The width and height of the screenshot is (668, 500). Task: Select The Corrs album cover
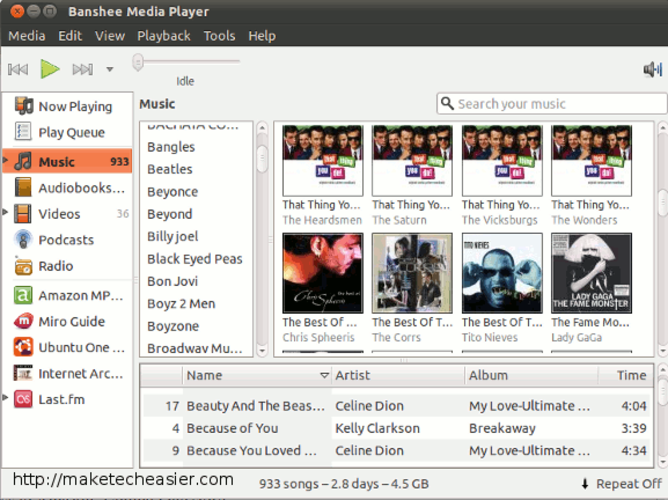coord(412,273)
